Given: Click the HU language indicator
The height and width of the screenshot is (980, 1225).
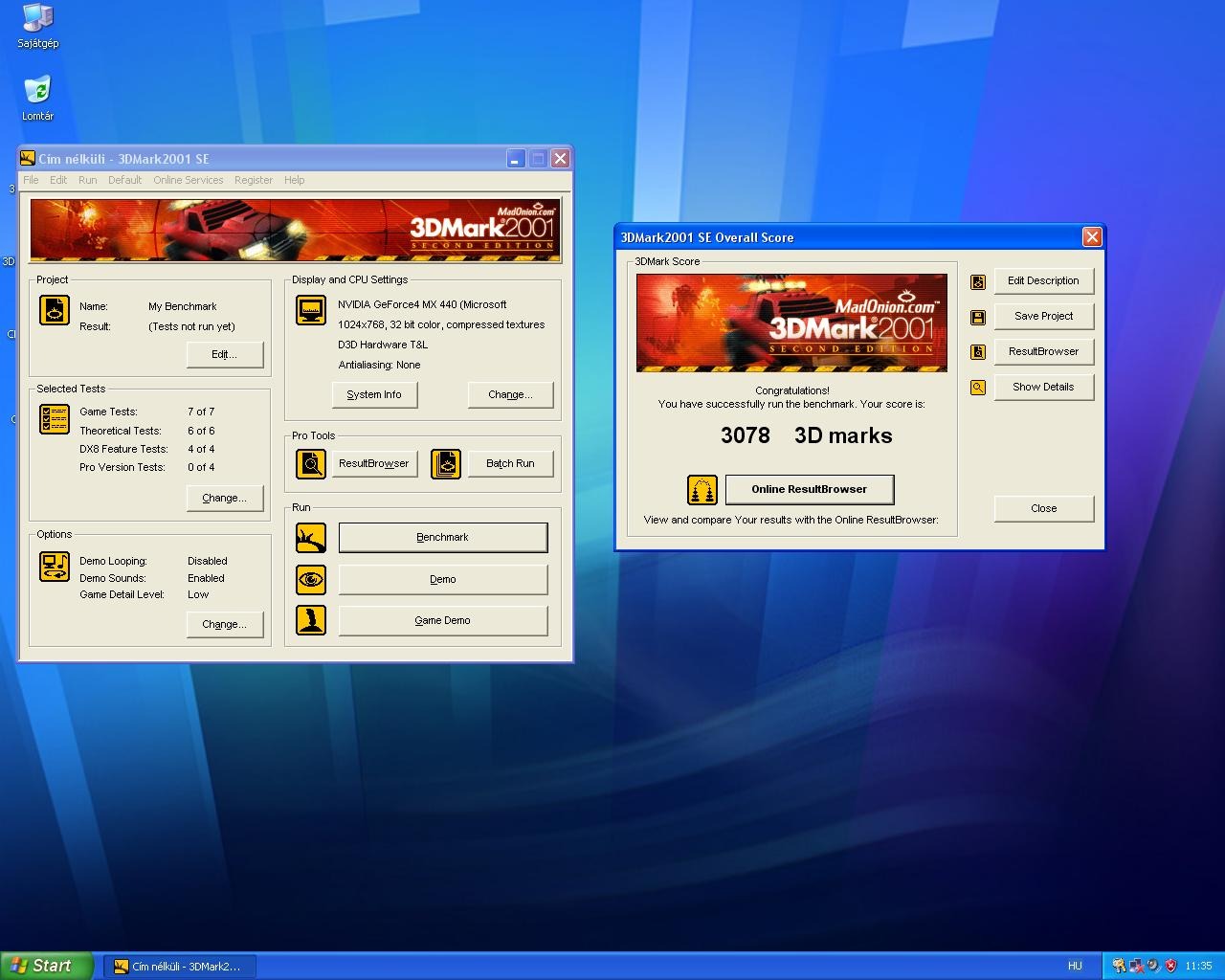Looking at the screenshot, I should point(1075,967).
